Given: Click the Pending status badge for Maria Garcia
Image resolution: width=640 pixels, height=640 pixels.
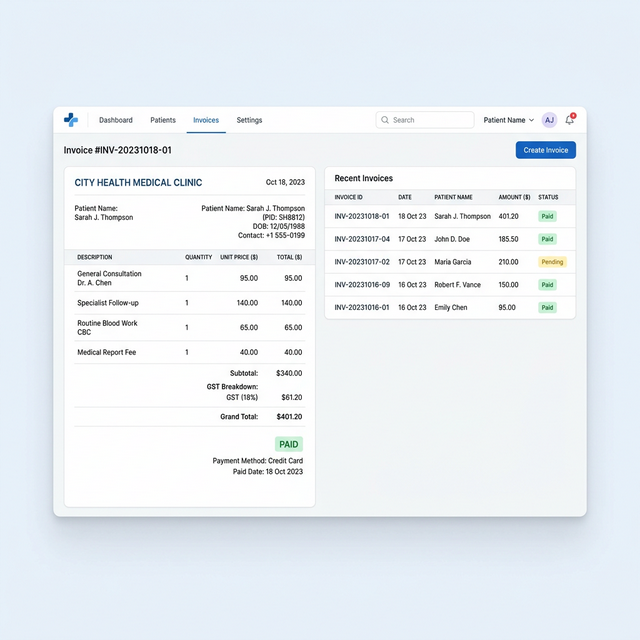Looking at the screenshot, I should coord(552,262).
